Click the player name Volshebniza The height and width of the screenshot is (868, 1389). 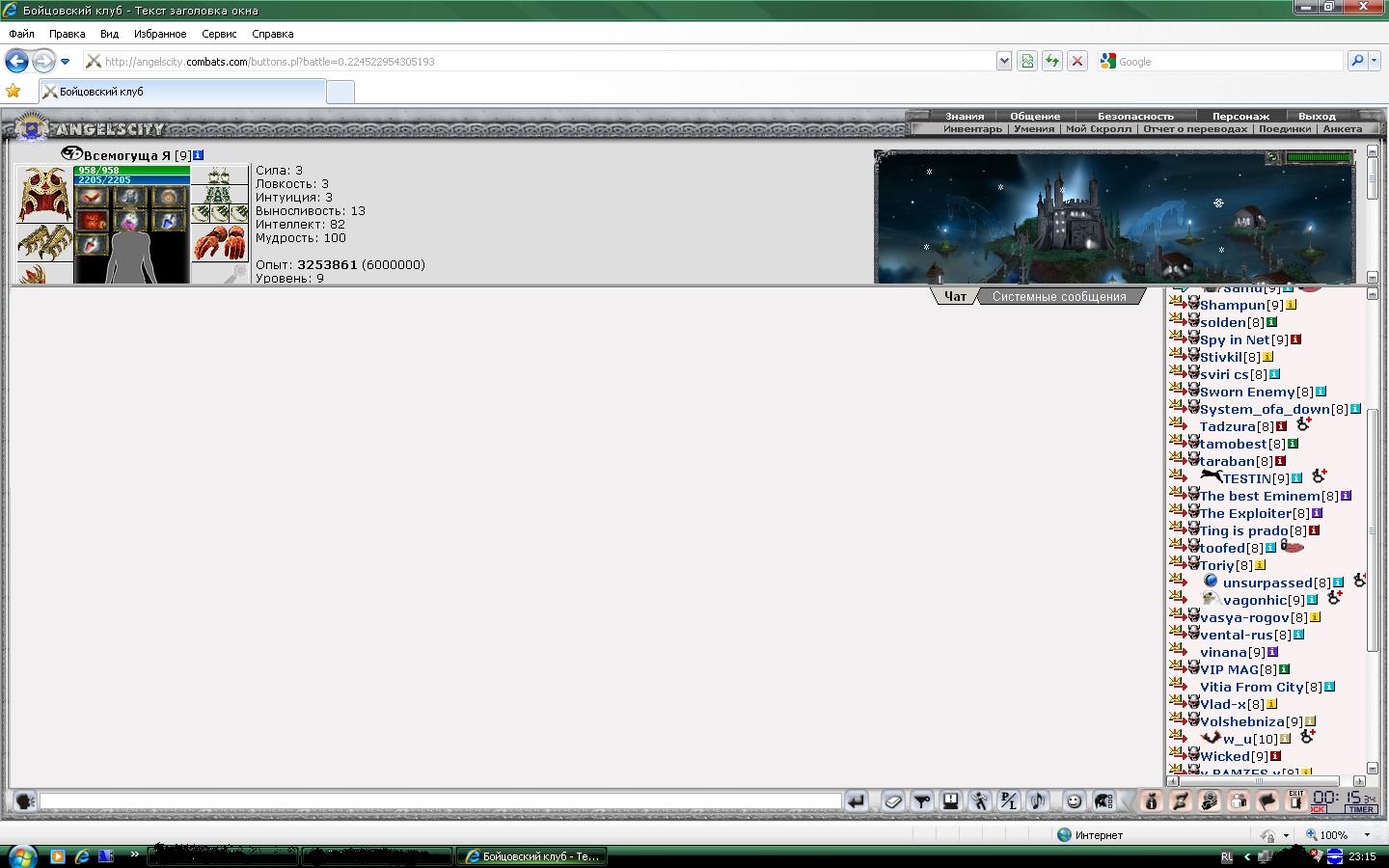pos(1242,721)
